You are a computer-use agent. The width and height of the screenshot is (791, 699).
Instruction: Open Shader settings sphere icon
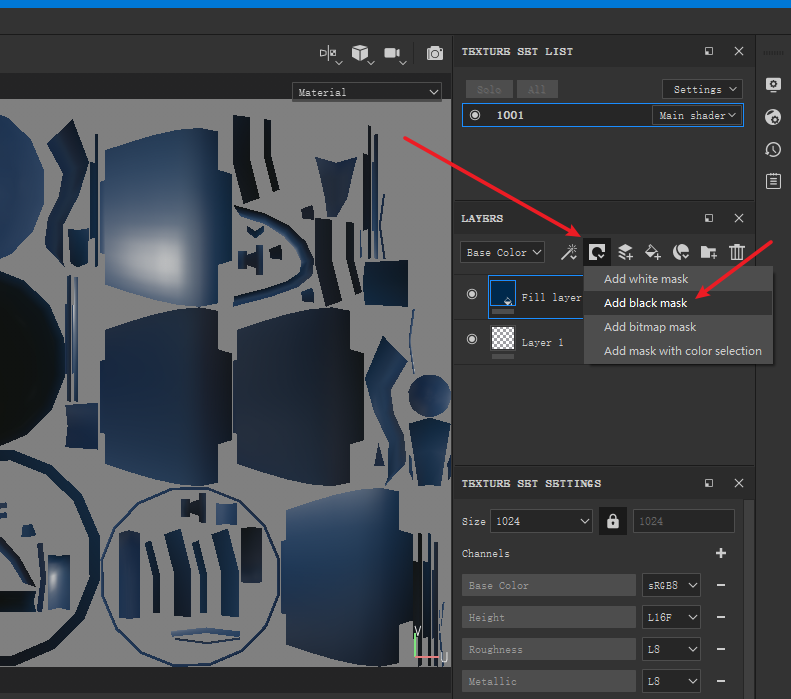point(773,118)
